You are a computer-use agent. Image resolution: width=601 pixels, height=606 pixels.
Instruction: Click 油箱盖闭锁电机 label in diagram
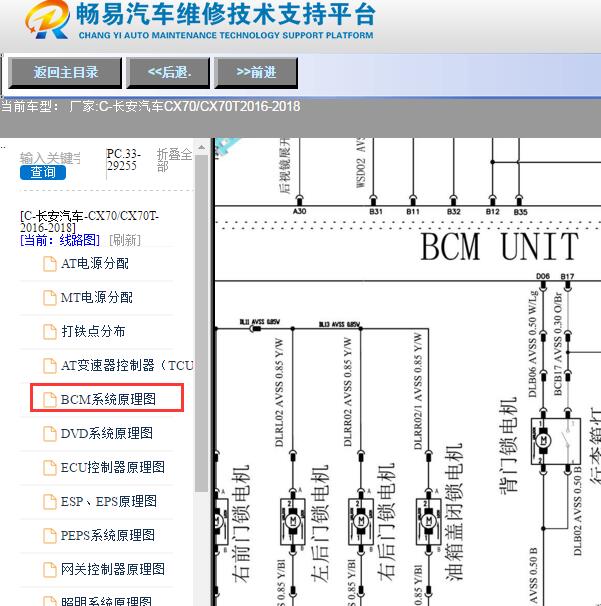coord(453,511)
